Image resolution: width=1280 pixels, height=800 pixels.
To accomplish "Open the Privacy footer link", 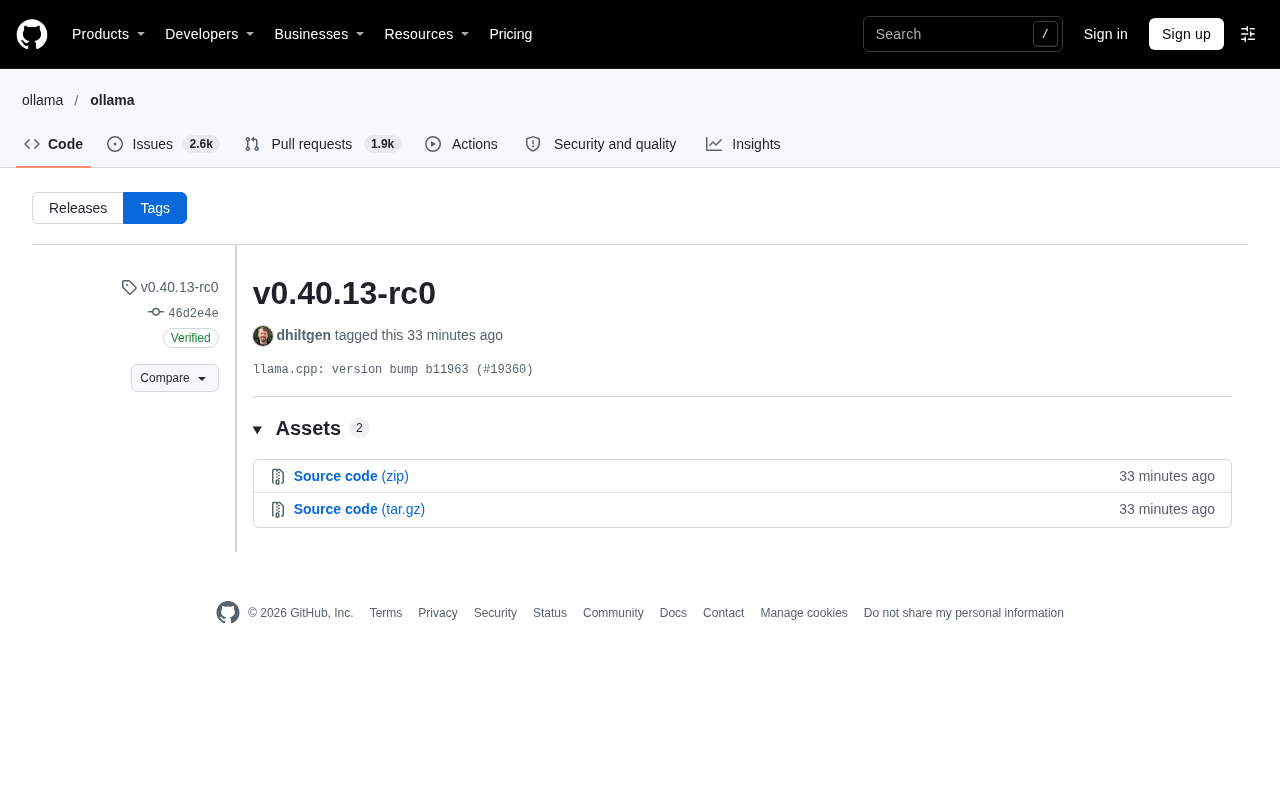I will (x=438, y=613).
